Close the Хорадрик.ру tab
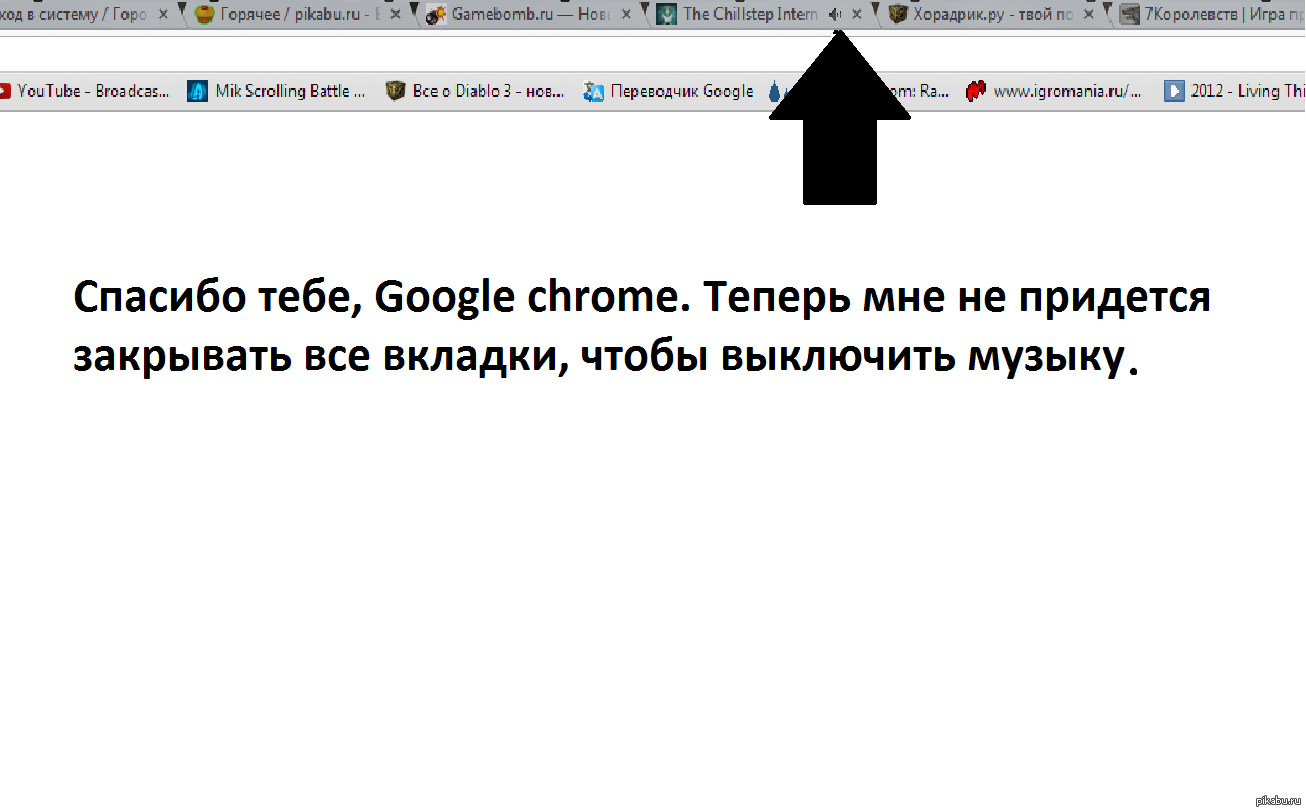The width and height of the screenshot is (1306, 812). (1088, 15)
